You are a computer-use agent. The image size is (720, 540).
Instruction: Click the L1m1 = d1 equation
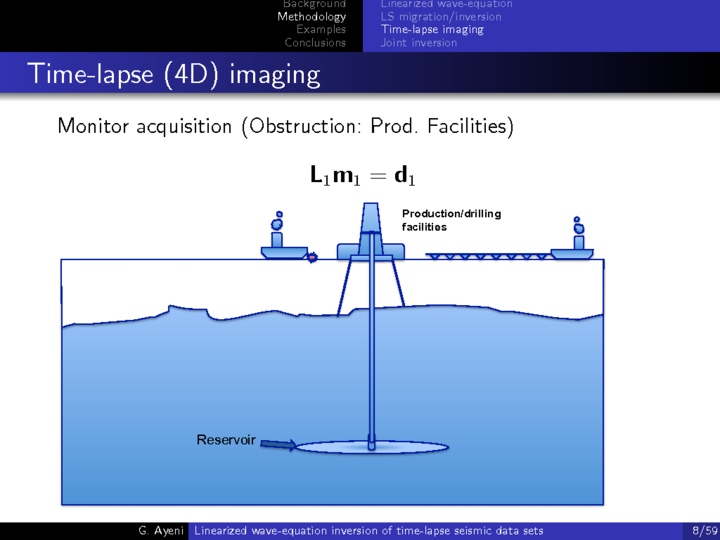(x=362, y=176)
